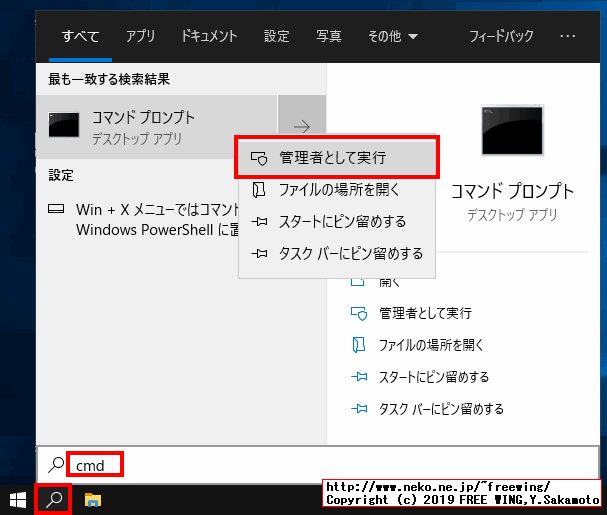This screenshot has width=607, height=515.
Task: Click the settings icon beside Win + X result
Action: pyautogui.click(x=56, y=209)
